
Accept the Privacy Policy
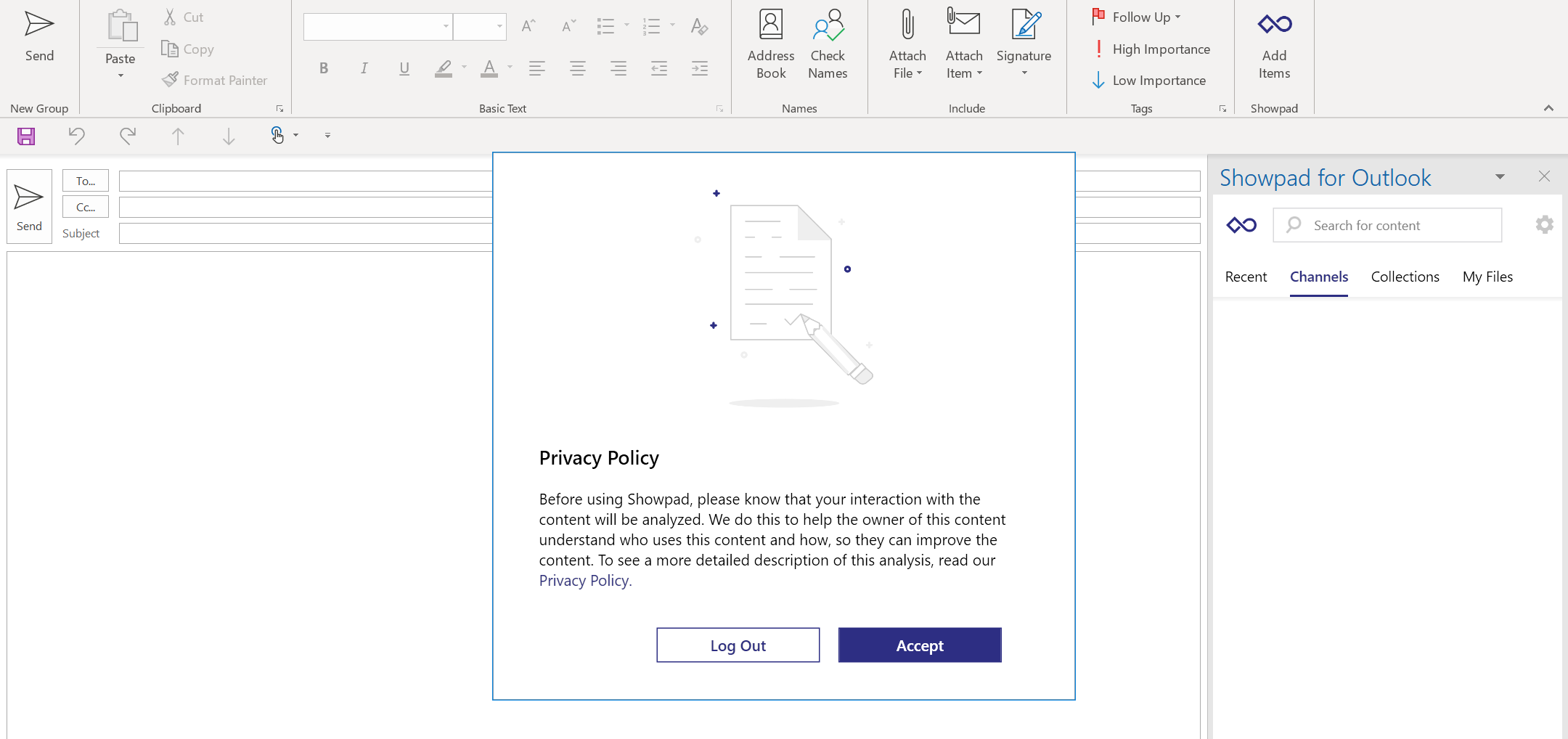(x=918, y=645)
